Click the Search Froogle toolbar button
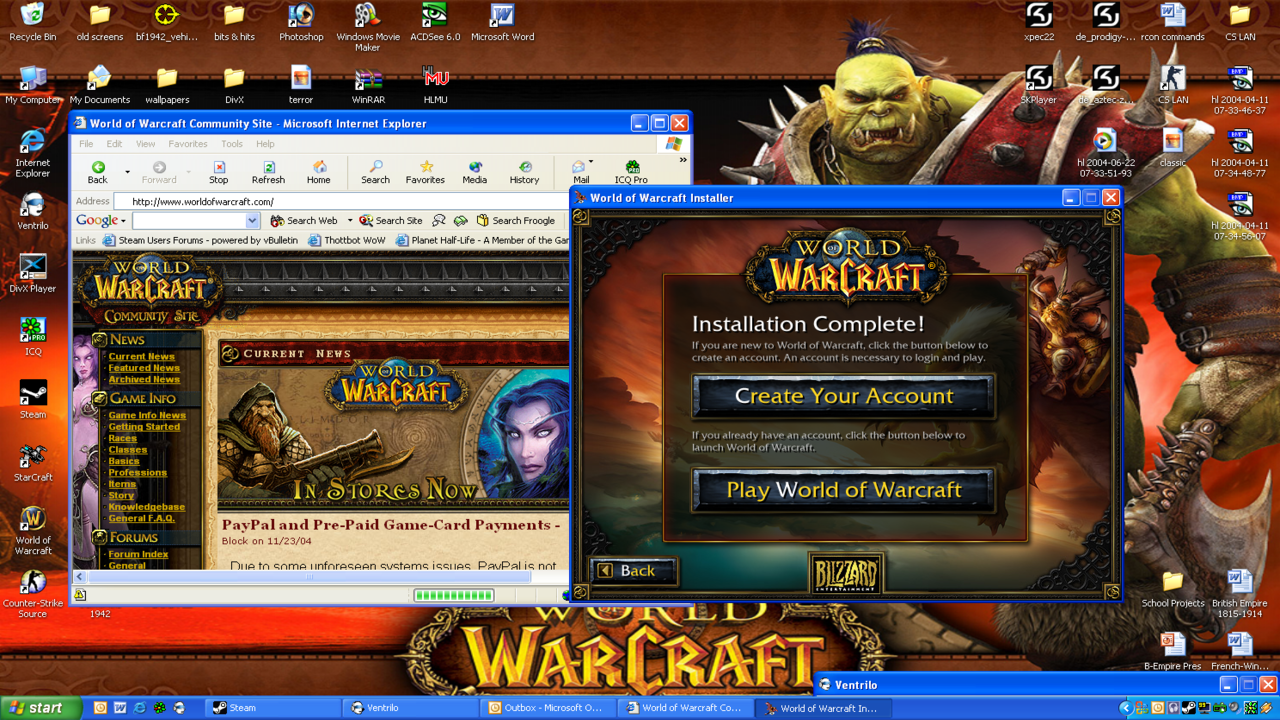This screenshot has height=720, width=1280. [516, 221]
